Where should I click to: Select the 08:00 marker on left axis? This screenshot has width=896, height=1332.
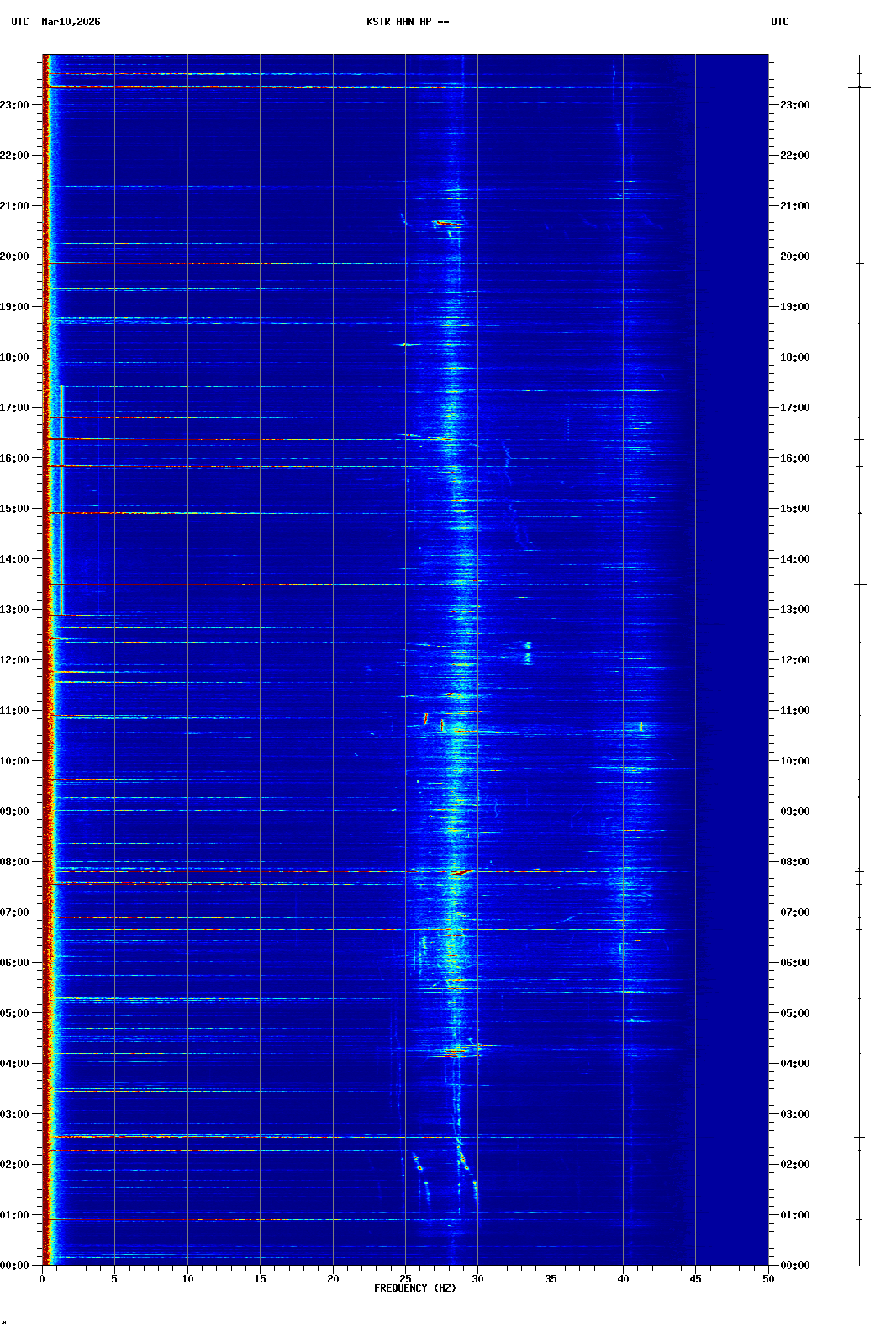click(x=15, y=862)
